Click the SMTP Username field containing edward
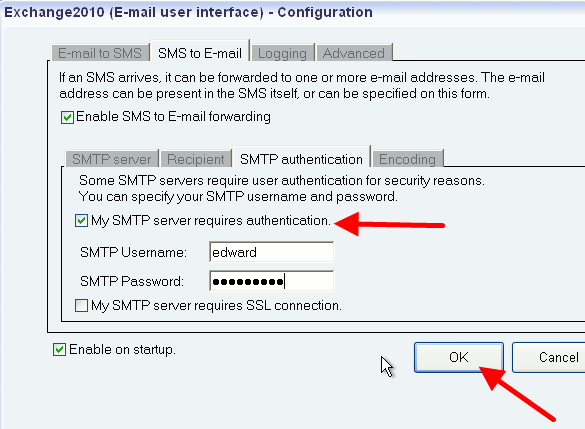The image size is (585, 429). pyautogui.click(x=272, y=252)
